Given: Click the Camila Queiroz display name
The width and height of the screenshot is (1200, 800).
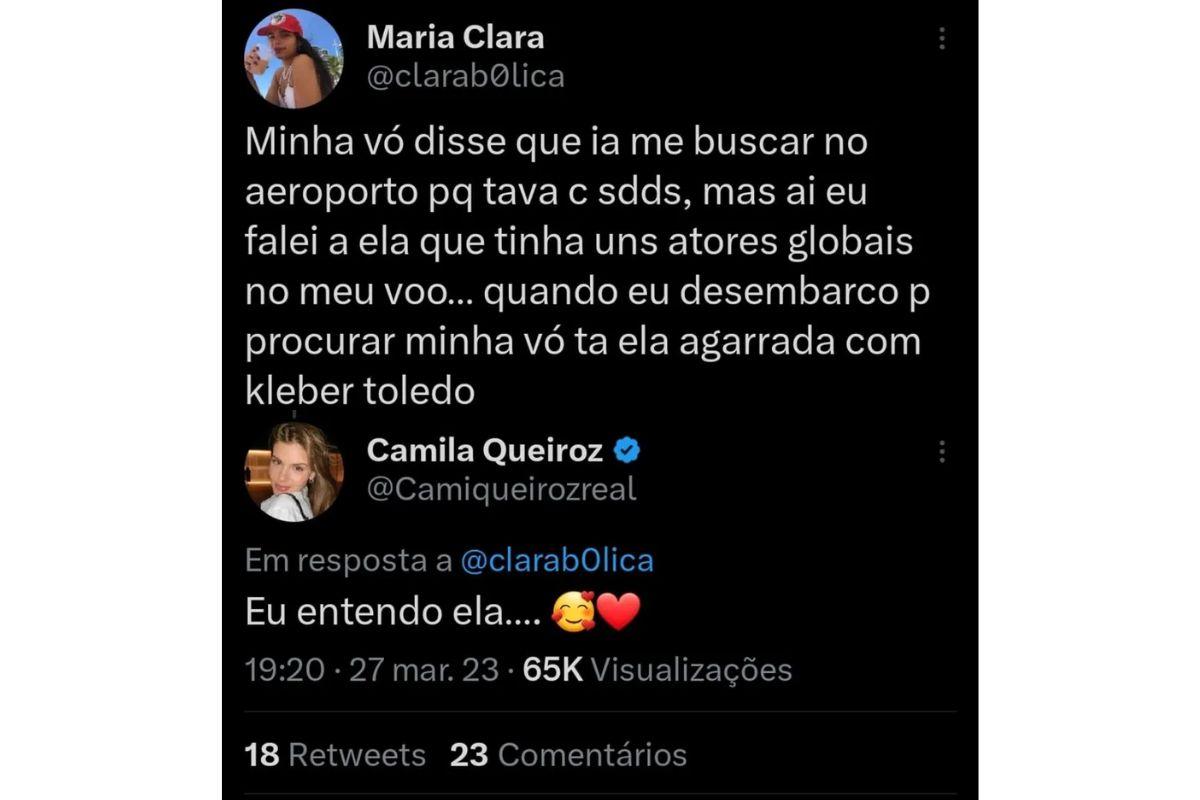Looking at the screenshot, I should [x=485, y=451].
